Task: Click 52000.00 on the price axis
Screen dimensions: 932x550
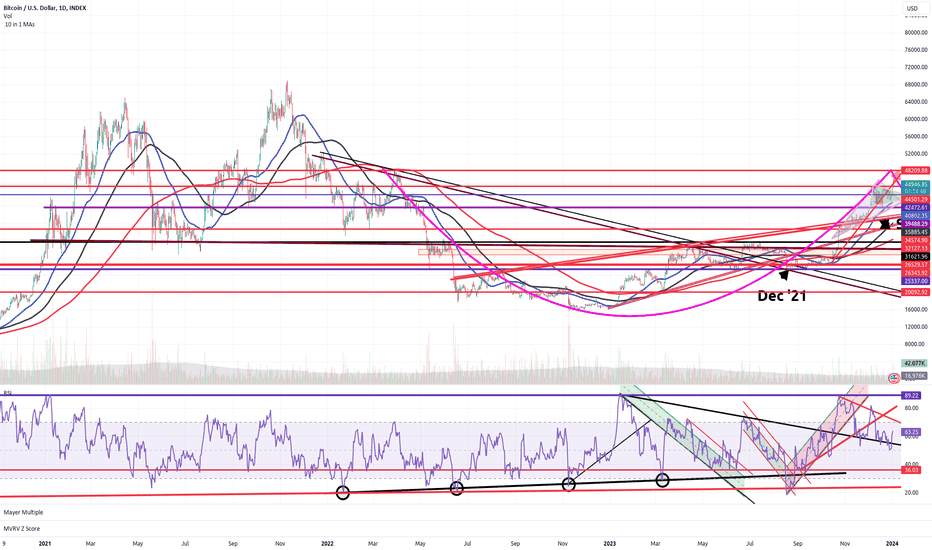Action: (x=915, y=153)
